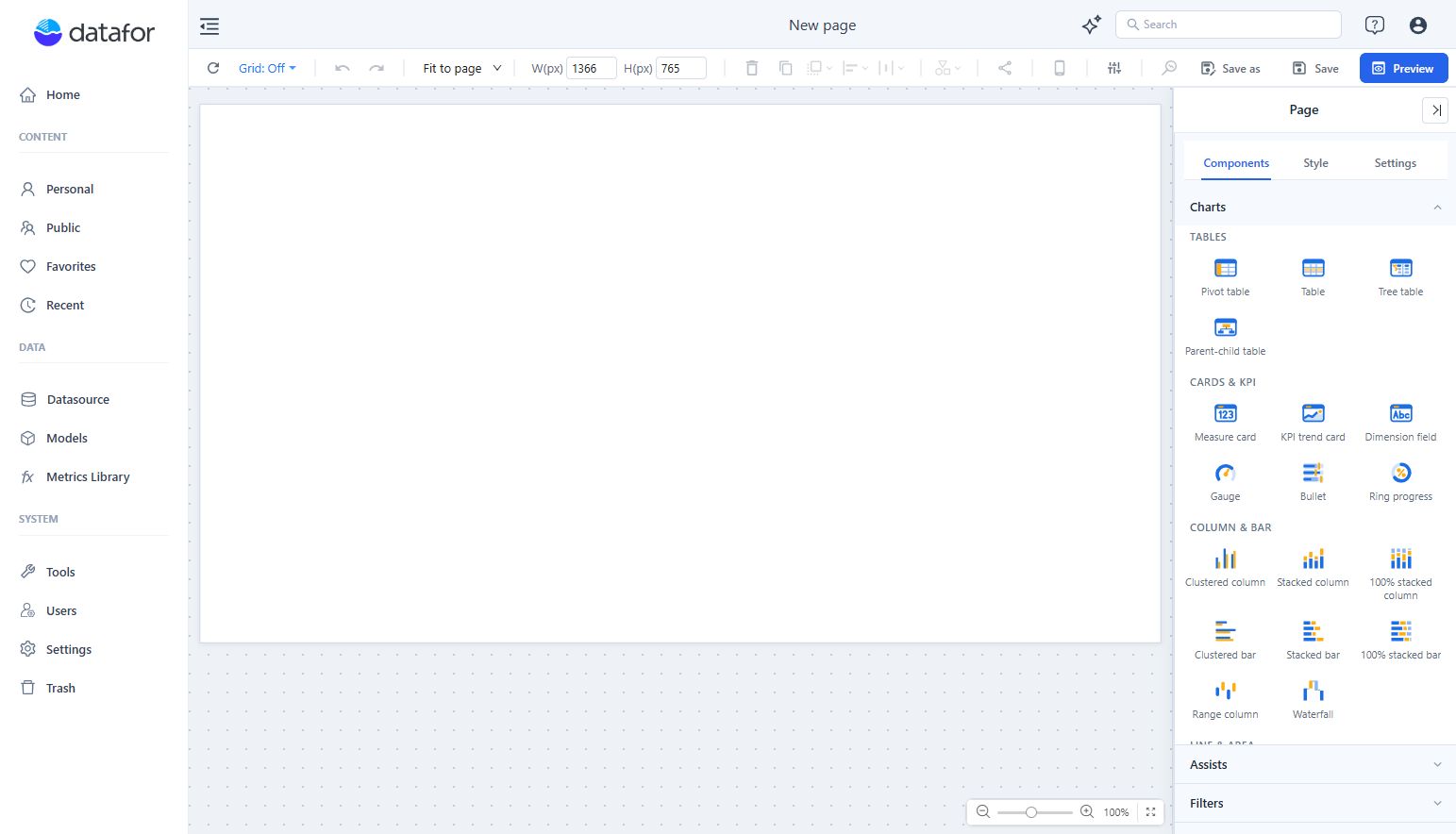Click the Save button
The image size is (1456, 834).
coord(1315,68)
